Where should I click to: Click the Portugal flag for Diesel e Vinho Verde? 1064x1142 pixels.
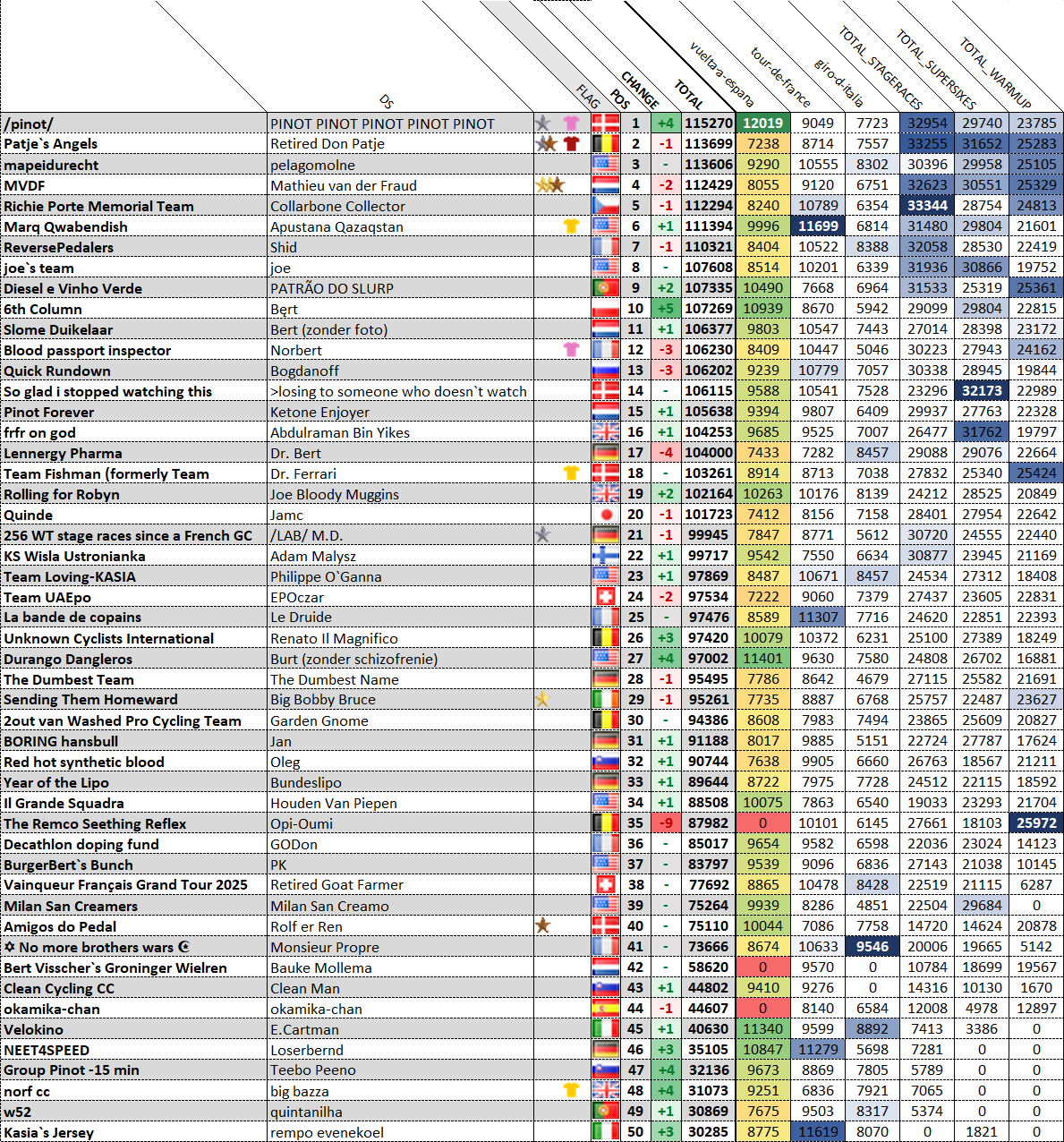(x=606, y=288)
